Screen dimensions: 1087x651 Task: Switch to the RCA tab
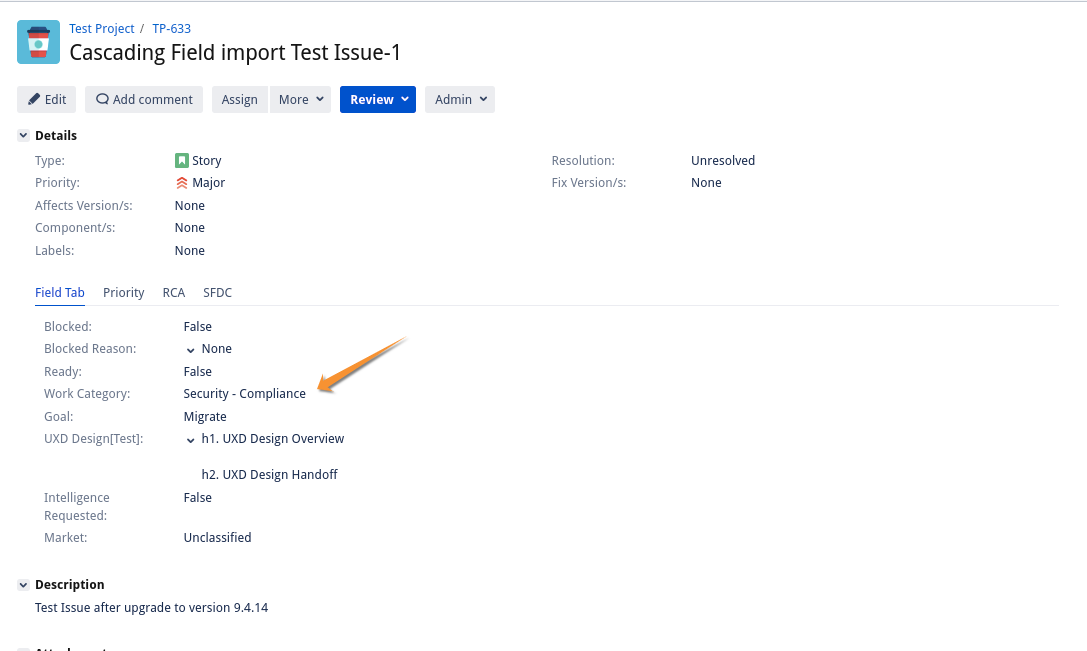click(173, 293)
